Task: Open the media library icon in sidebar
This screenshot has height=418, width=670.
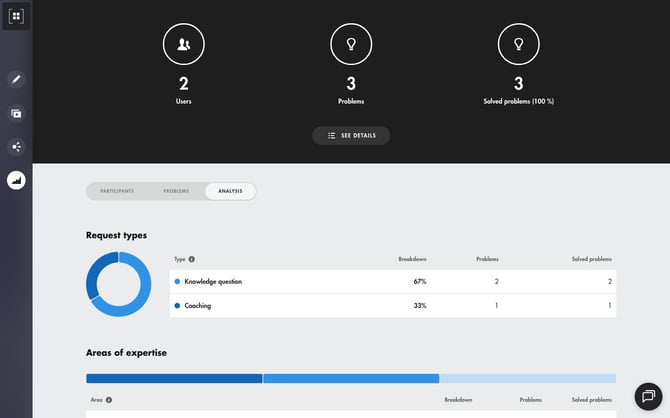Action: point(16,113)
